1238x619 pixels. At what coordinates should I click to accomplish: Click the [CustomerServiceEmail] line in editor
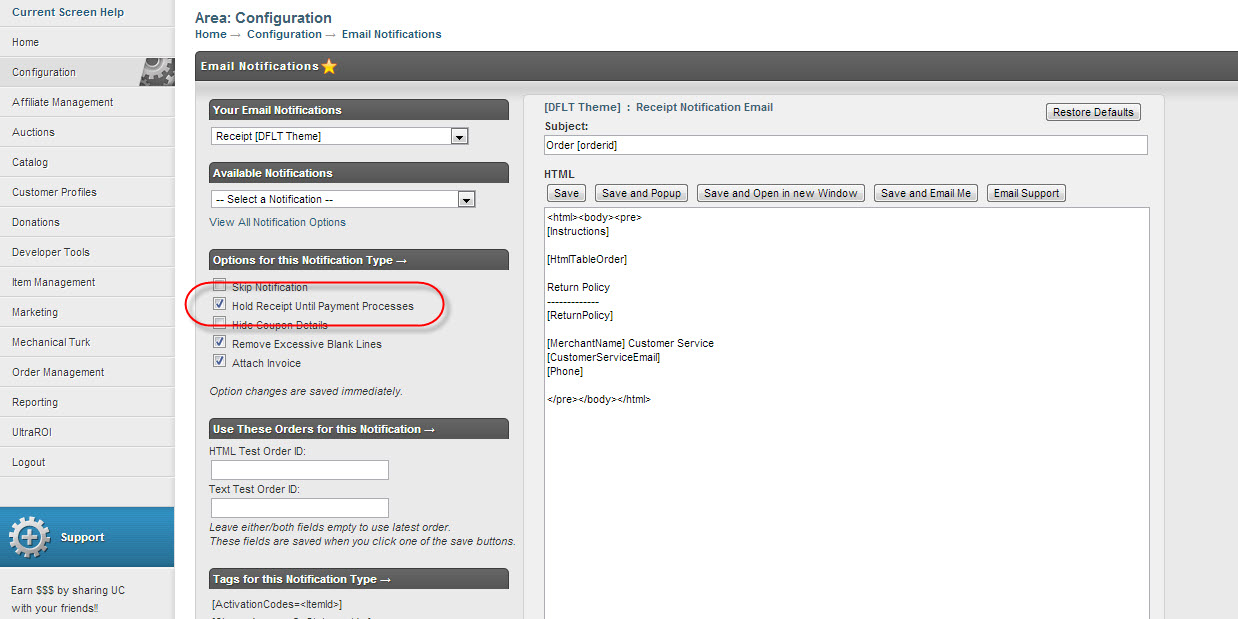pyautogui.click(x=604, y=357)
